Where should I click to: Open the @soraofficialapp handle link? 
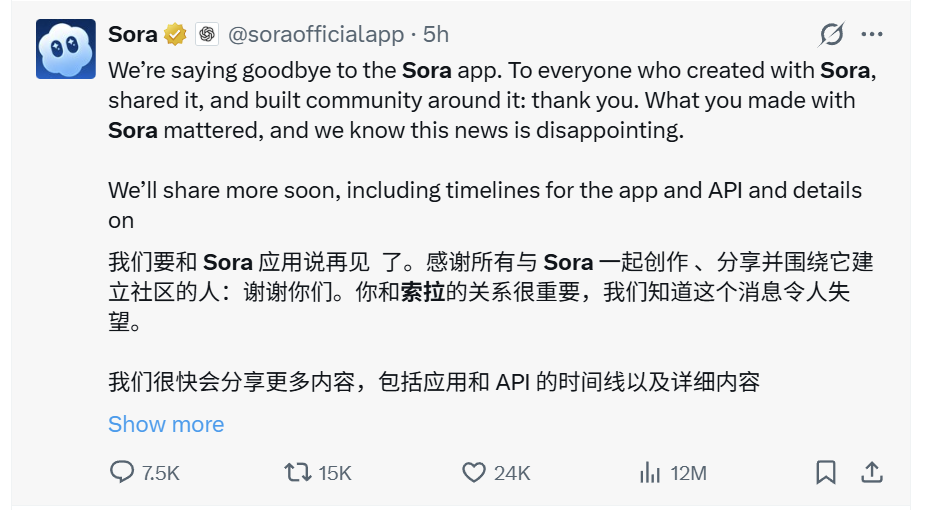pyautogui.click(x=315, y=34)
